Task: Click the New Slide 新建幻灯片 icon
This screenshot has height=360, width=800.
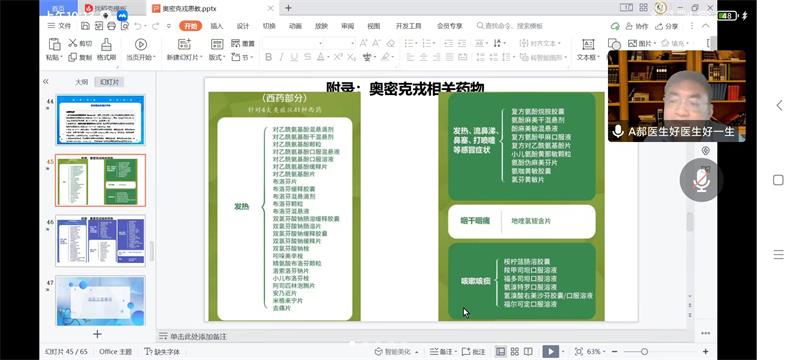Action: click(184, 44)
